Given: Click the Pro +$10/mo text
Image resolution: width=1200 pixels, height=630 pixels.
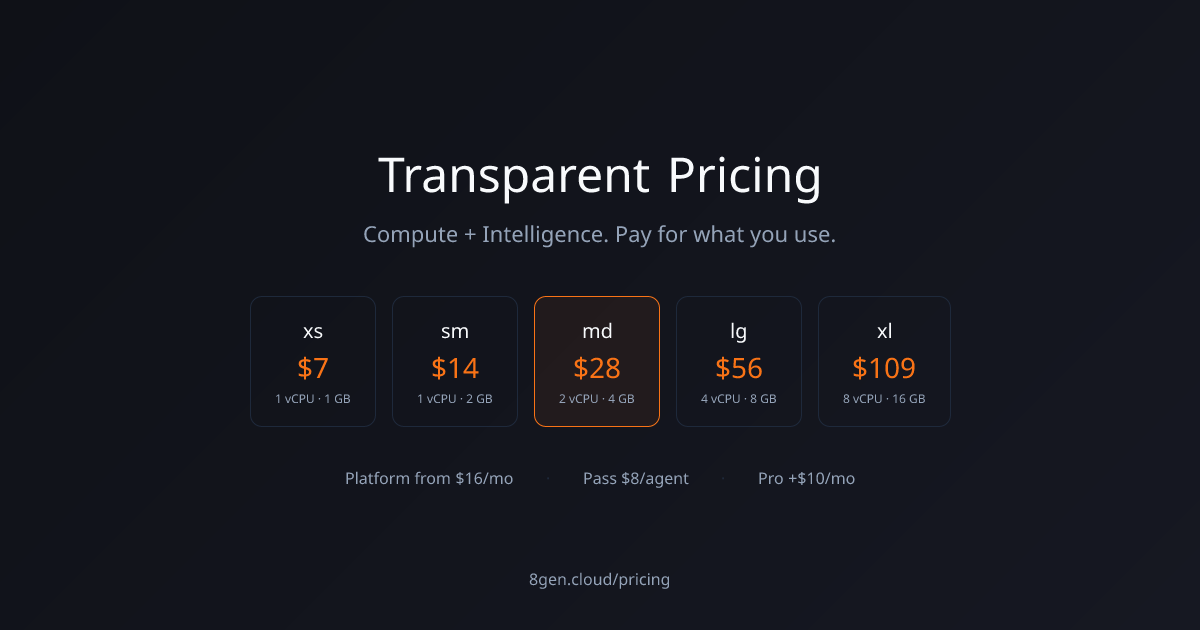Looking at the screenshot, I should [806, 478].
